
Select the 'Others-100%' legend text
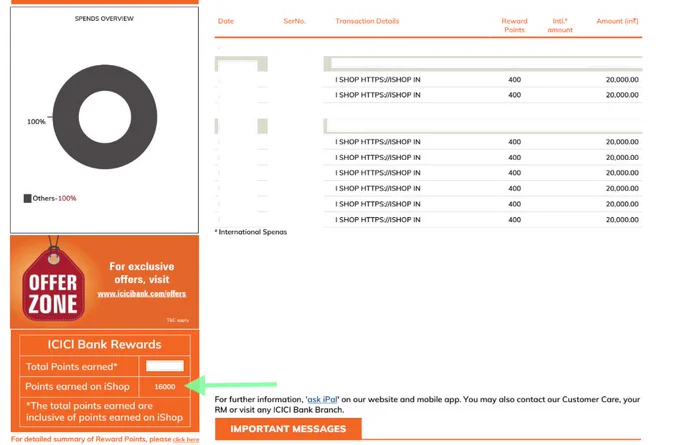point(55,198)
